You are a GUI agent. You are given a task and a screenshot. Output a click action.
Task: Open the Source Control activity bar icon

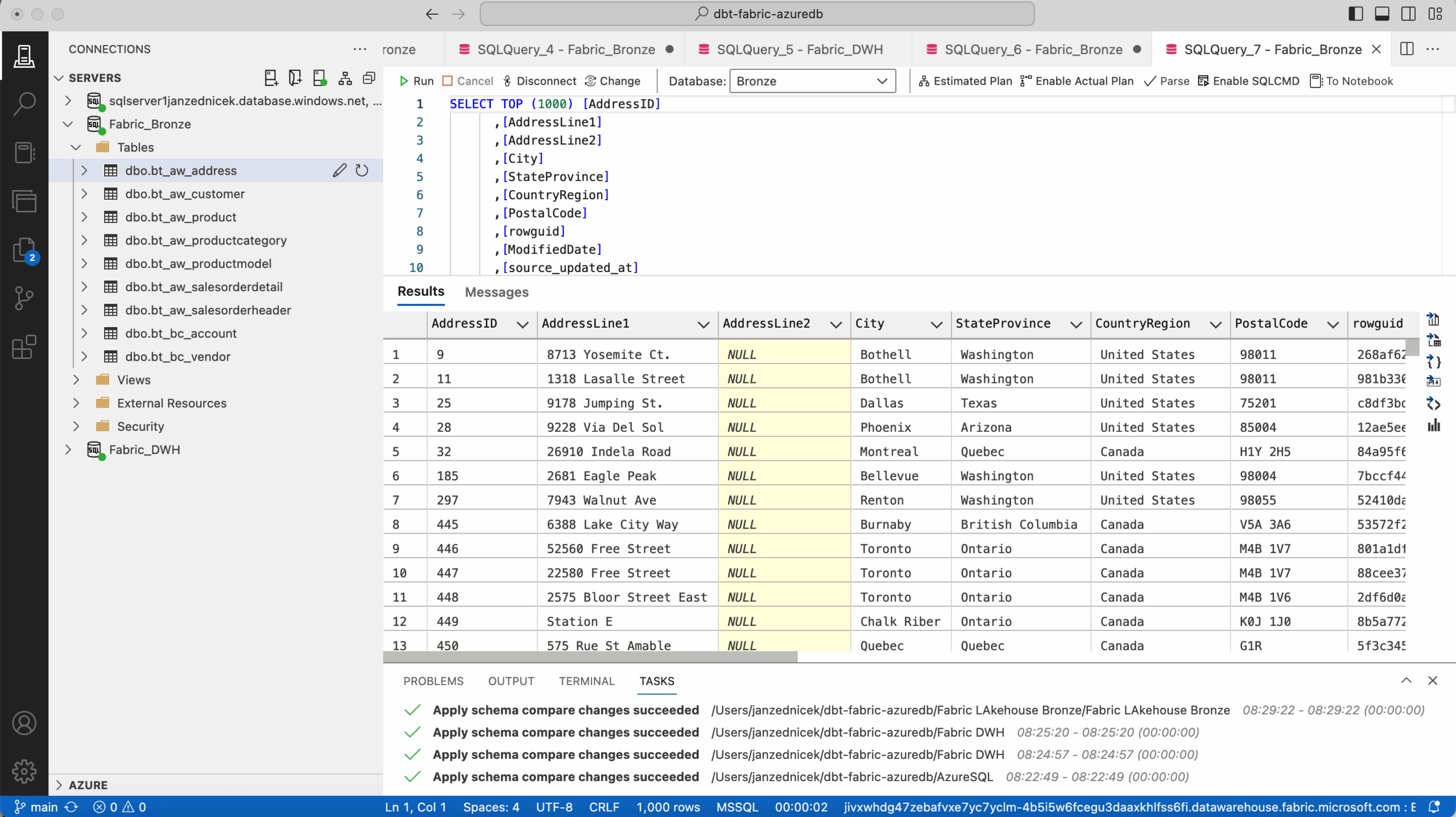(x=24, y=298)
